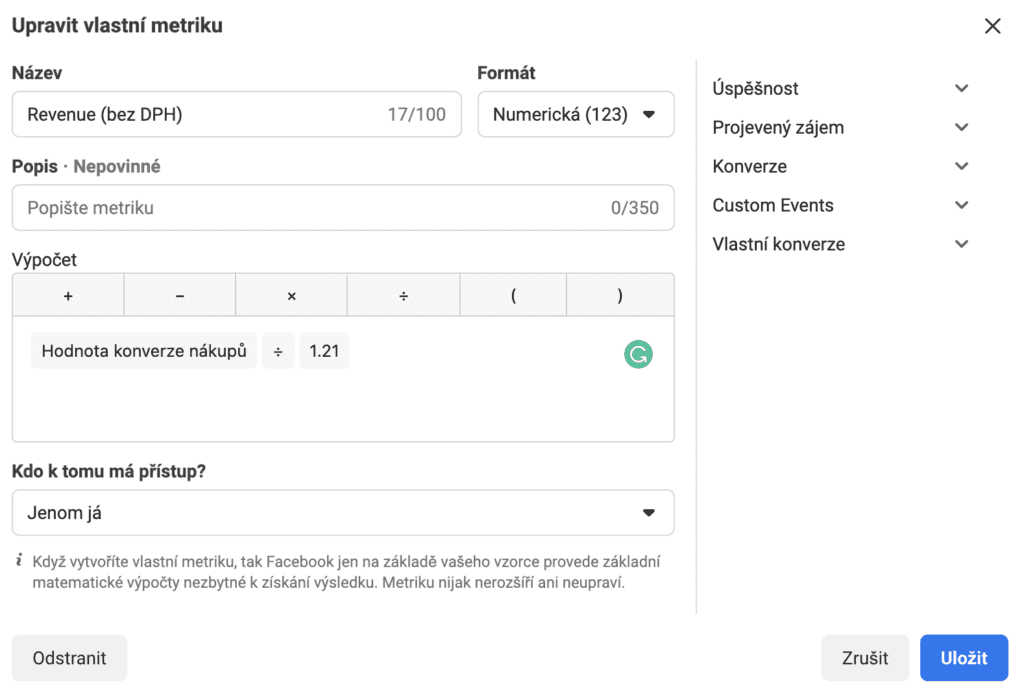Select the division operator
Viewport: 1024px width, 689px height.
pos(403,295)
